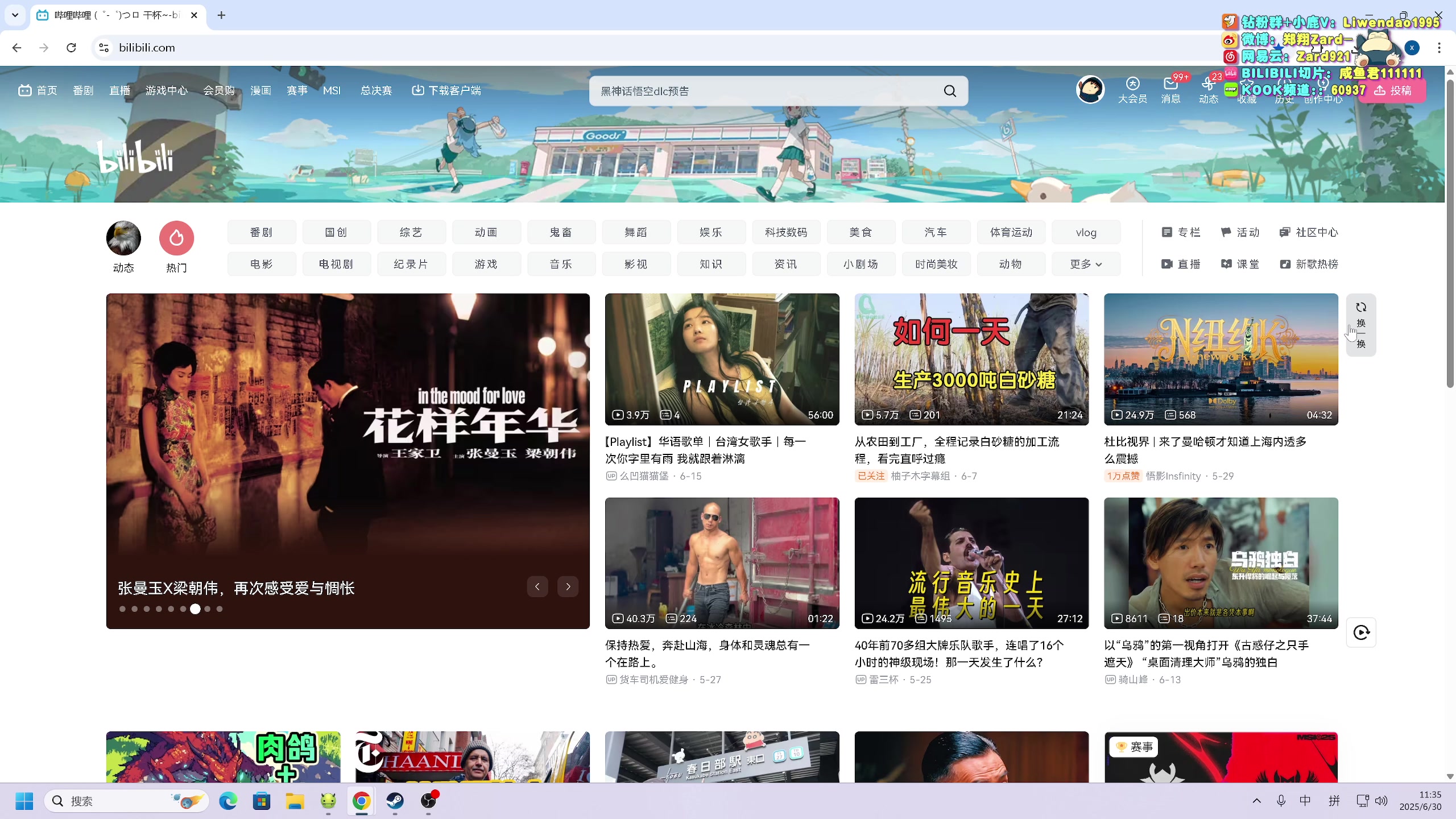The height and width of the screenshot is (819, 1456).
Task: Open 漫画 in the top navigation
Action: point(260,90)
